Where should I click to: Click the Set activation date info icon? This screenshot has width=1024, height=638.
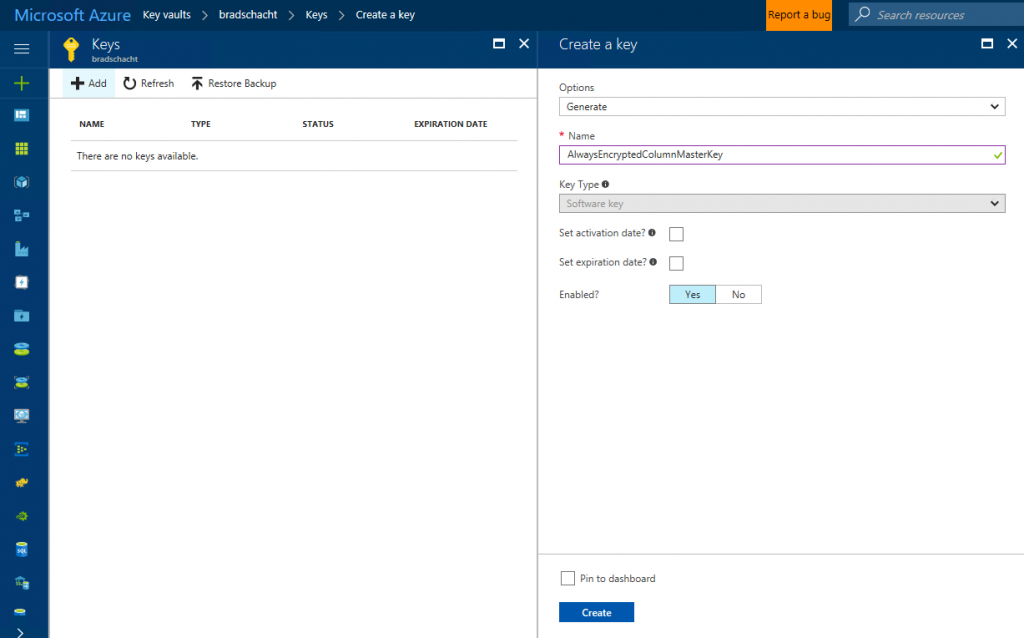pyautogui.click(x=652, y=232)
